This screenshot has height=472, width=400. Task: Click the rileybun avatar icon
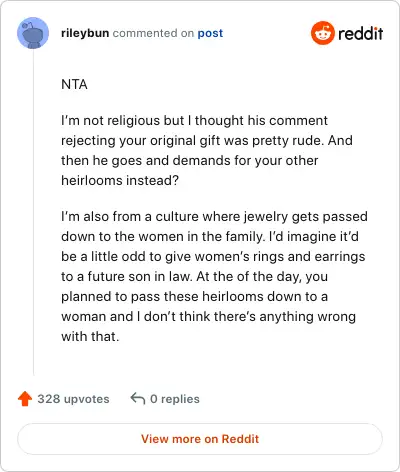pos(33,33)
